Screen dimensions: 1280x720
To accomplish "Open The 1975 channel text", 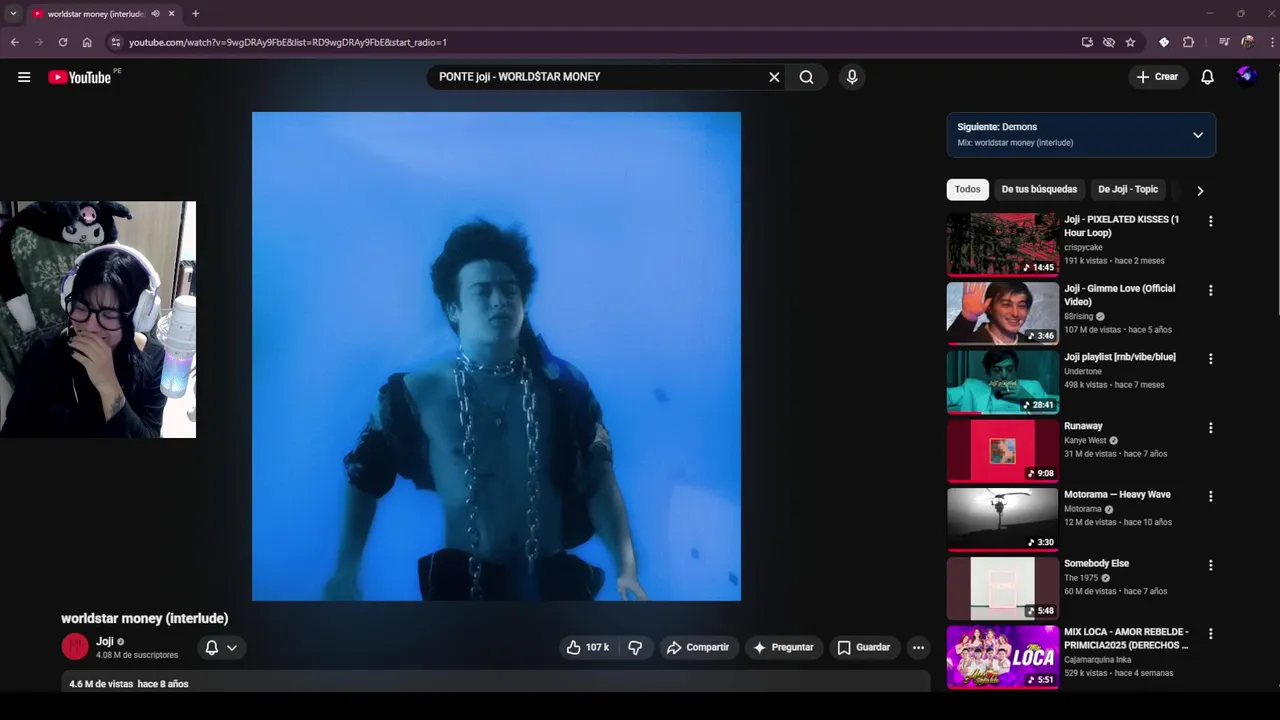I will [x=1081, y=578].
